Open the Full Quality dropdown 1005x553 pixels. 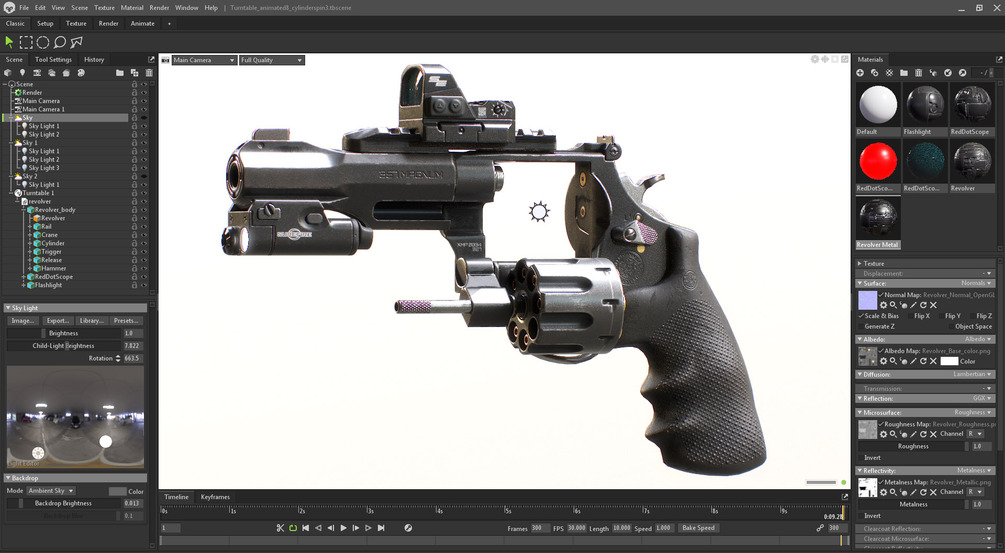click(272, 60)
